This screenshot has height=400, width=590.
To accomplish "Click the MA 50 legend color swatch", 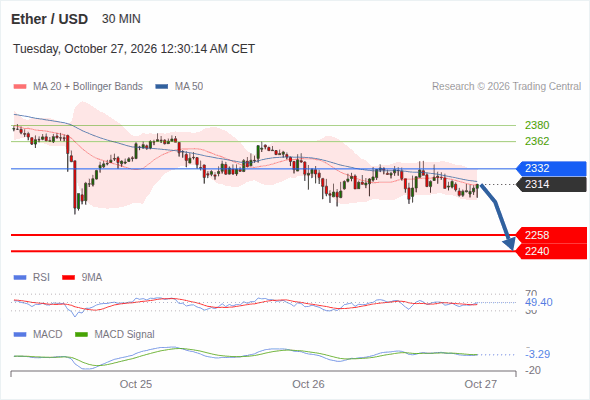I will tap(162, 87).
